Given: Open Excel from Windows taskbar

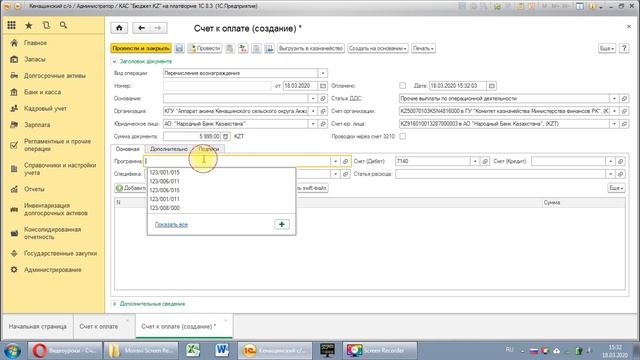Looking at the screenshot, I should [x=193, y=350].
